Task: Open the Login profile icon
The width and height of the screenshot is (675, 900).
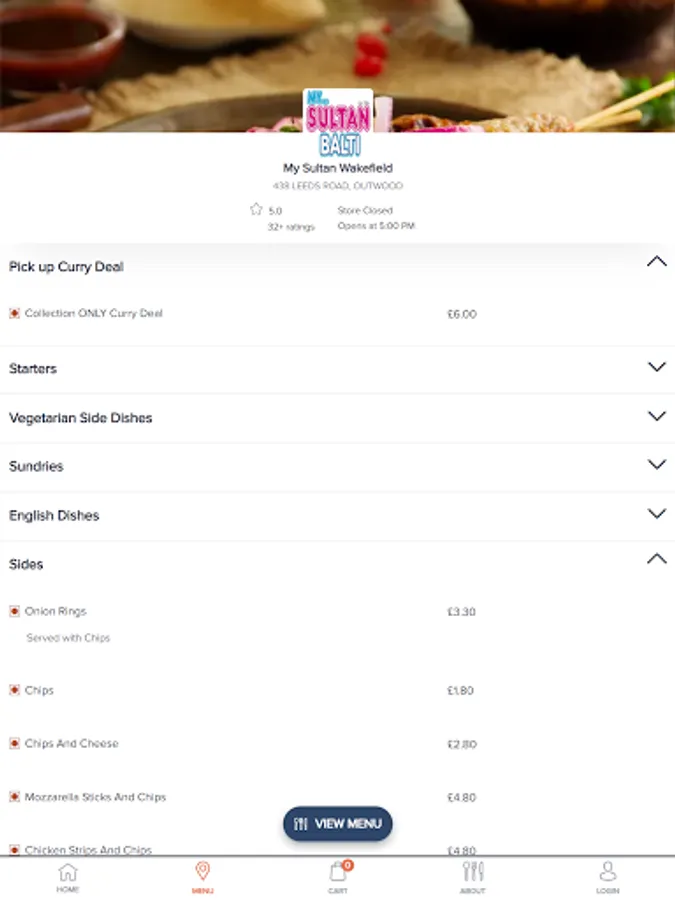Action: point(608,872)
